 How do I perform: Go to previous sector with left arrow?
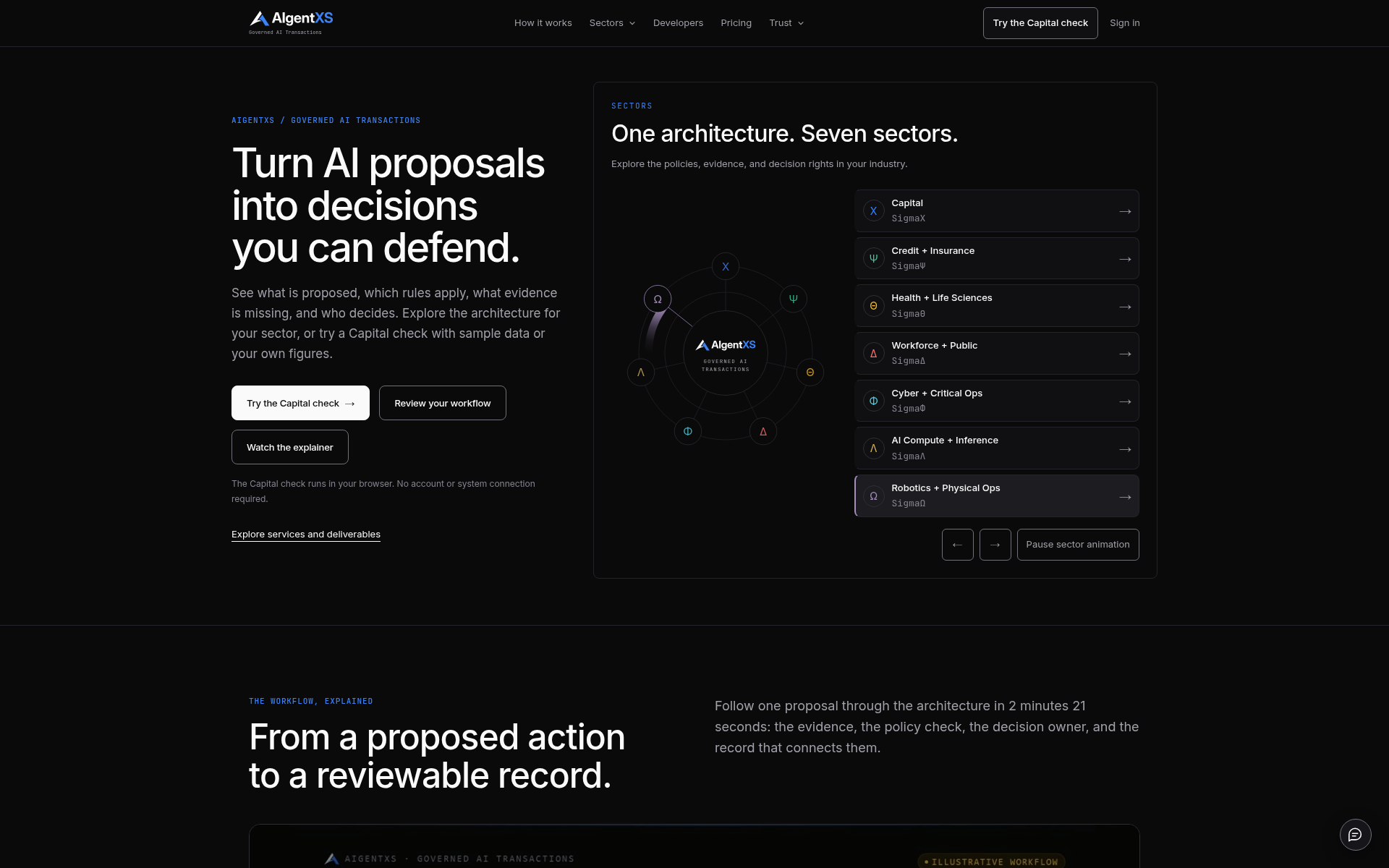[x=958, y=545]
